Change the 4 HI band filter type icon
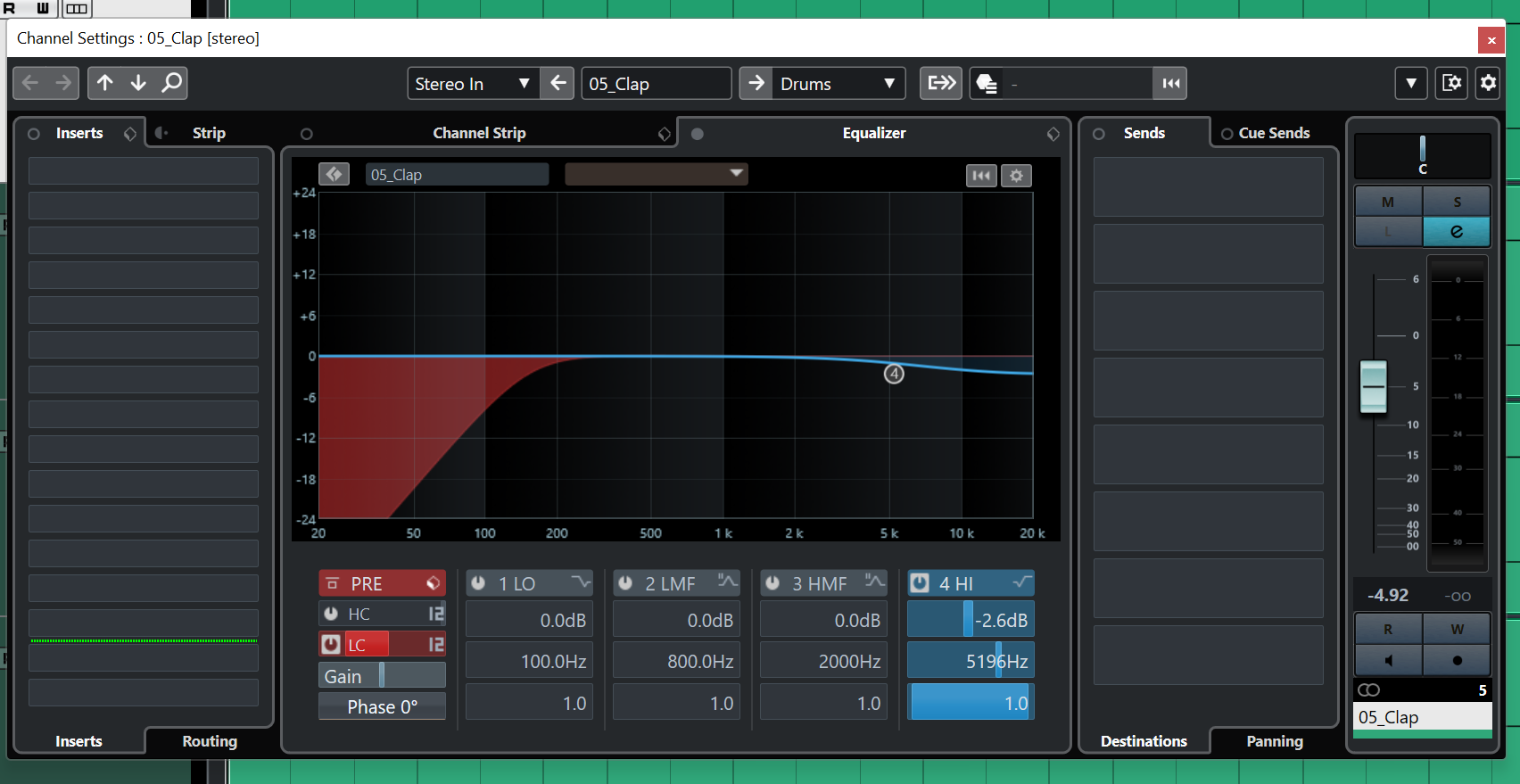 point(1022,582)
